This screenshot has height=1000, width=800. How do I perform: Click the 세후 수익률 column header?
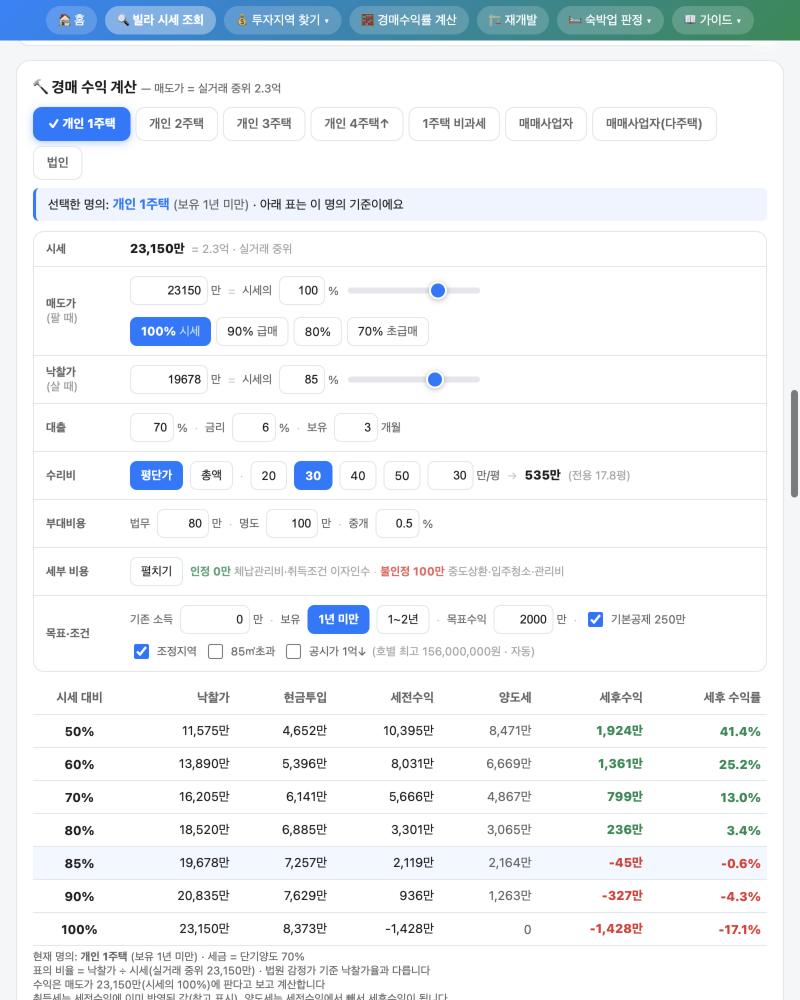click(732, 698)
